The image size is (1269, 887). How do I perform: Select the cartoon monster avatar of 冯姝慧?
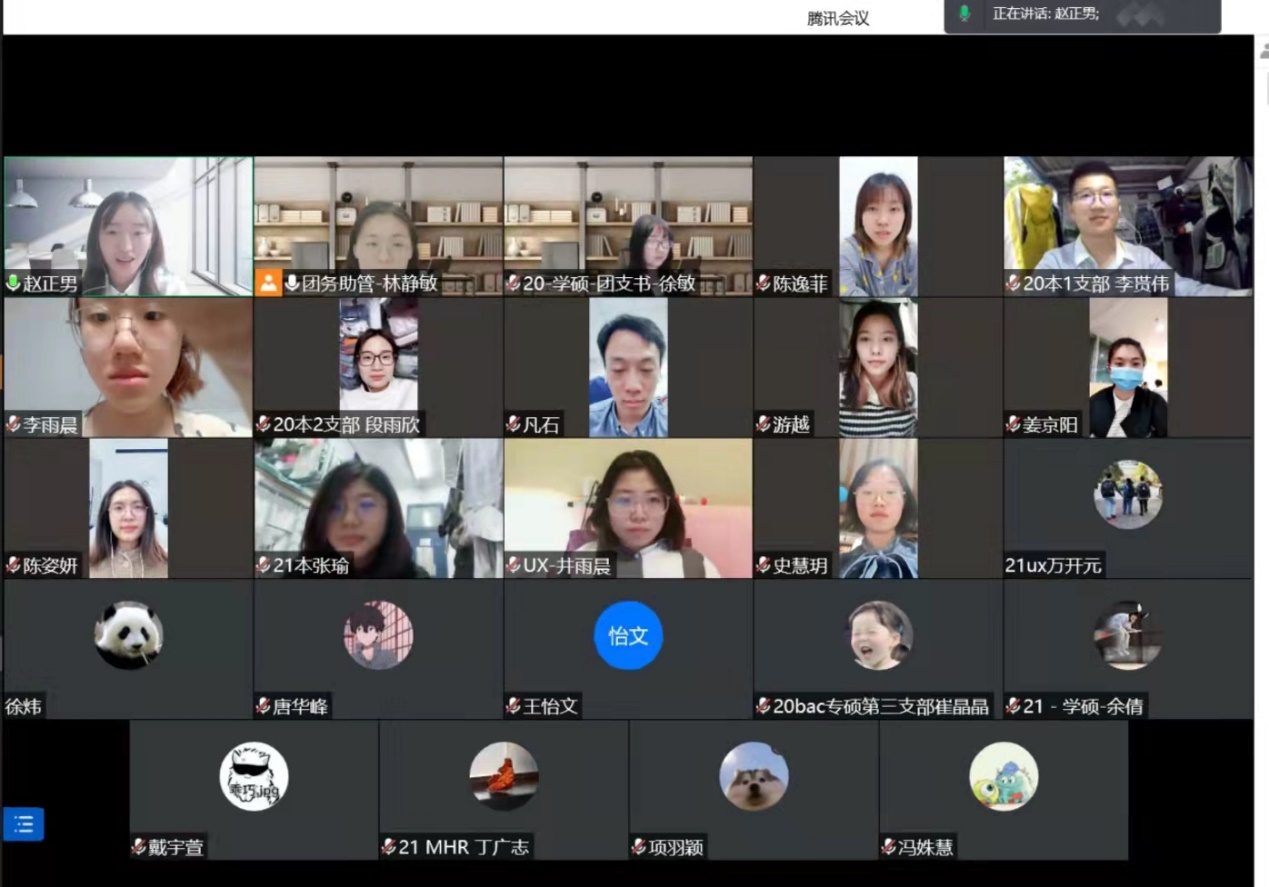1003,776
